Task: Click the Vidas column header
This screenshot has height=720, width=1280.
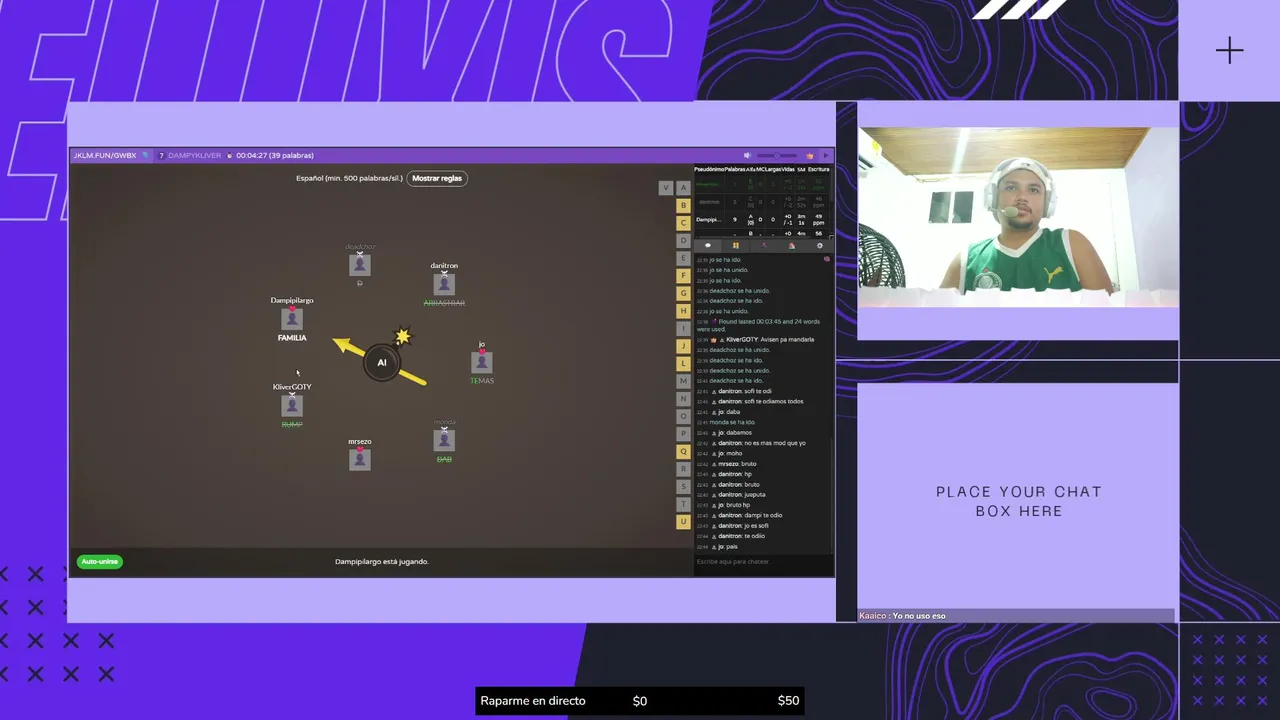Action: (x=788, y=169)
